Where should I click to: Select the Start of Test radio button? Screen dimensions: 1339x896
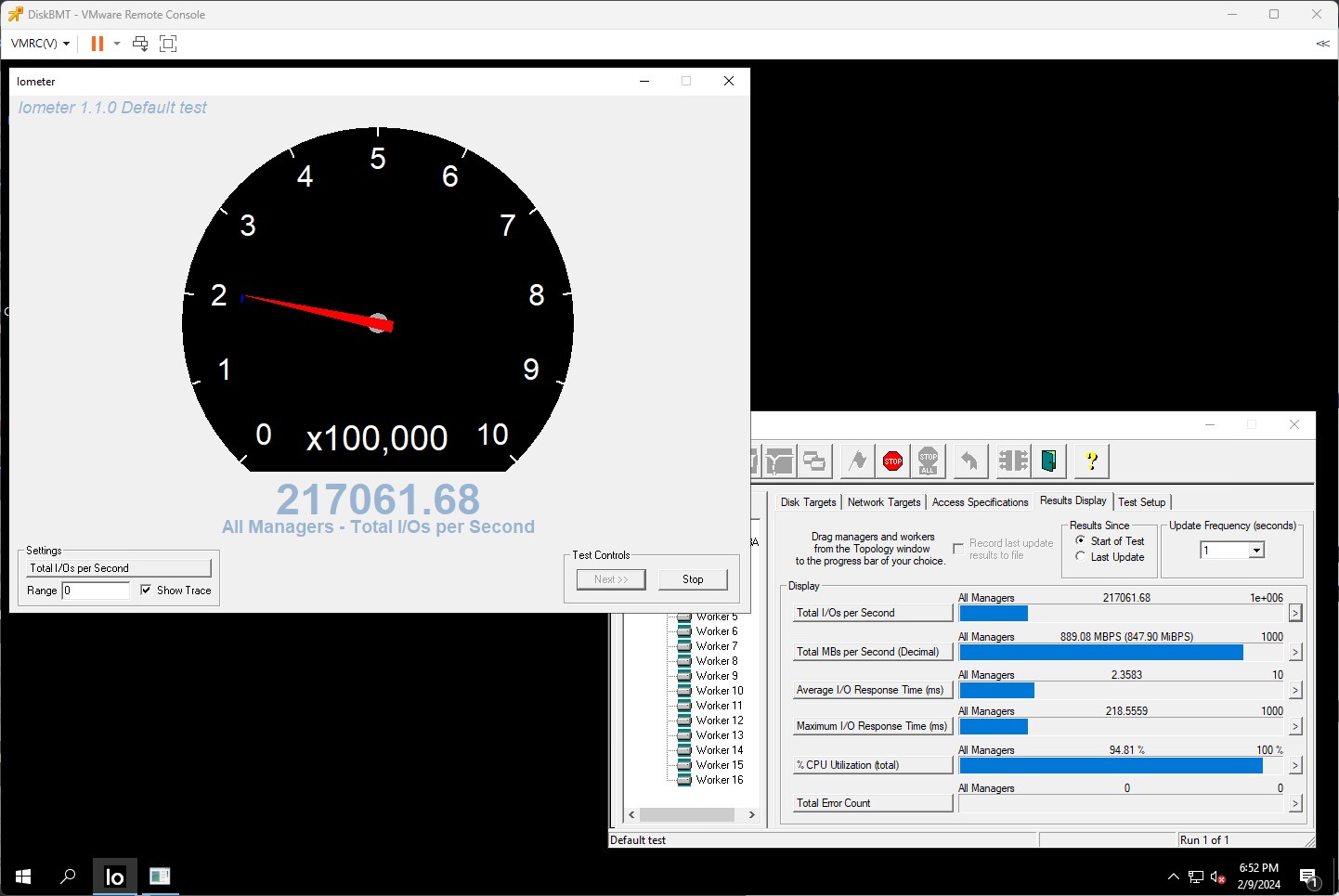click(x=1080, y=540)
